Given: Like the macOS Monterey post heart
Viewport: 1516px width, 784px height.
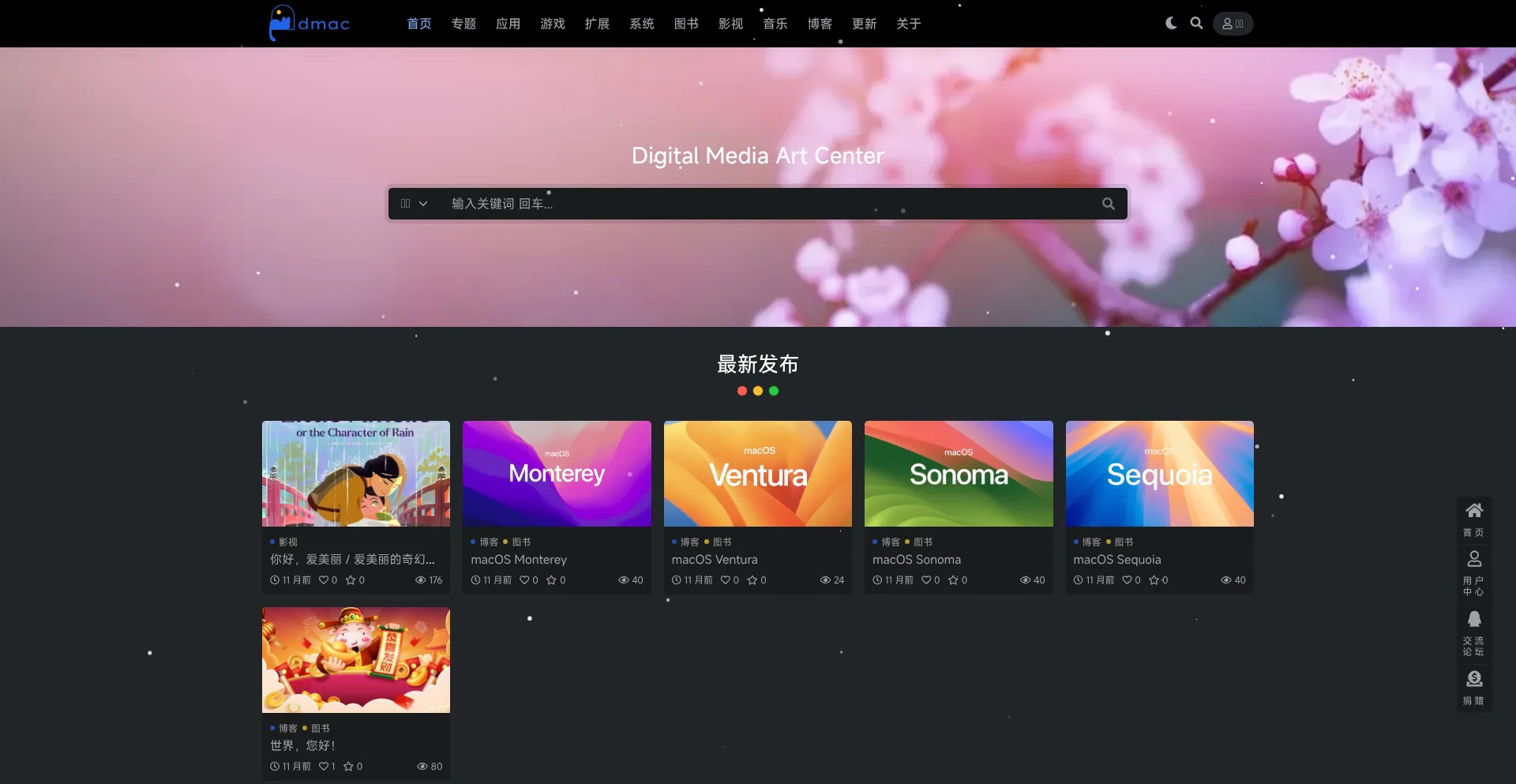Looking at the screenshot, I should pos(524,580).
